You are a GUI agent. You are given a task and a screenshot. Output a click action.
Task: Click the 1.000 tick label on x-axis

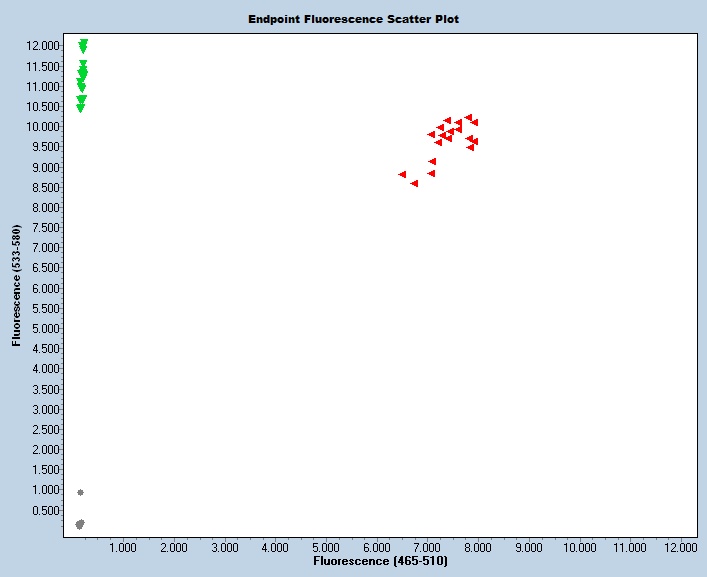click(122, 548)
